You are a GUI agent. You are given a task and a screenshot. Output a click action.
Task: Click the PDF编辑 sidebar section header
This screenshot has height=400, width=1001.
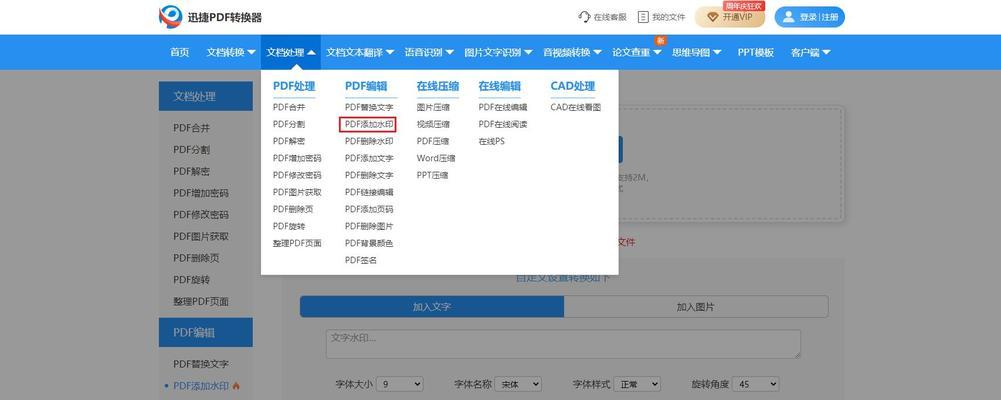[x=206, y=332]
